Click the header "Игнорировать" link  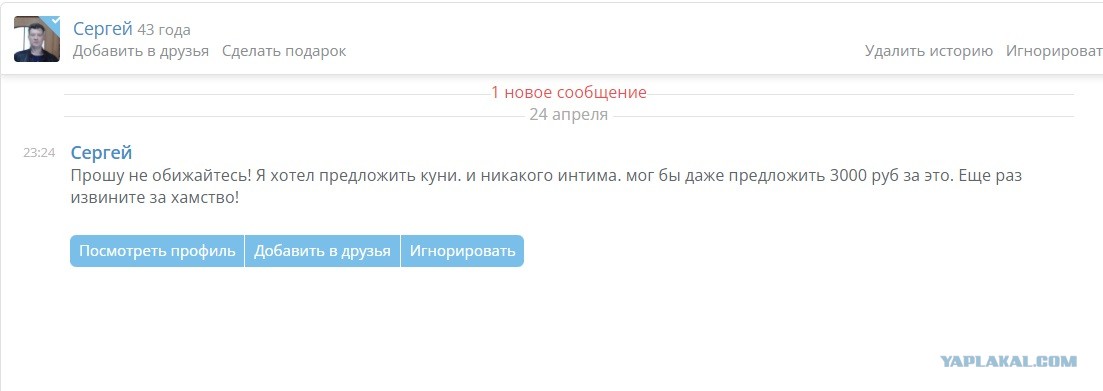coord(1054,51)
